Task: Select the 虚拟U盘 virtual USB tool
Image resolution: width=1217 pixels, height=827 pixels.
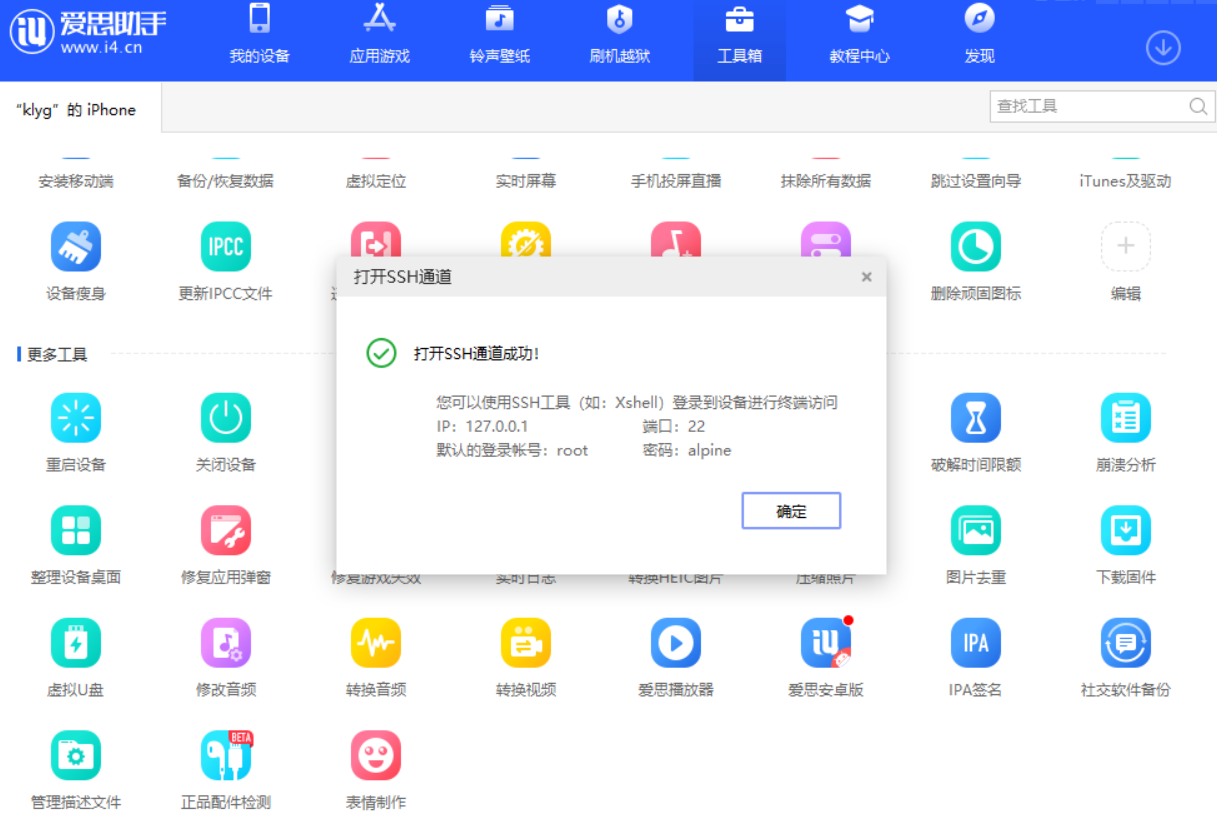Action: click(77, 655)
